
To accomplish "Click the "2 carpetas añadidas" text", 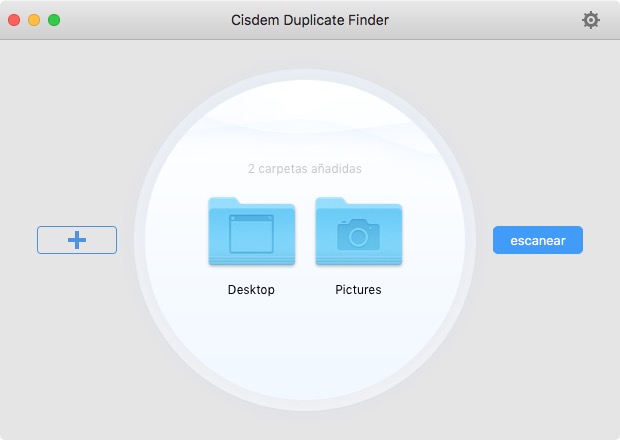I will 305,169.
